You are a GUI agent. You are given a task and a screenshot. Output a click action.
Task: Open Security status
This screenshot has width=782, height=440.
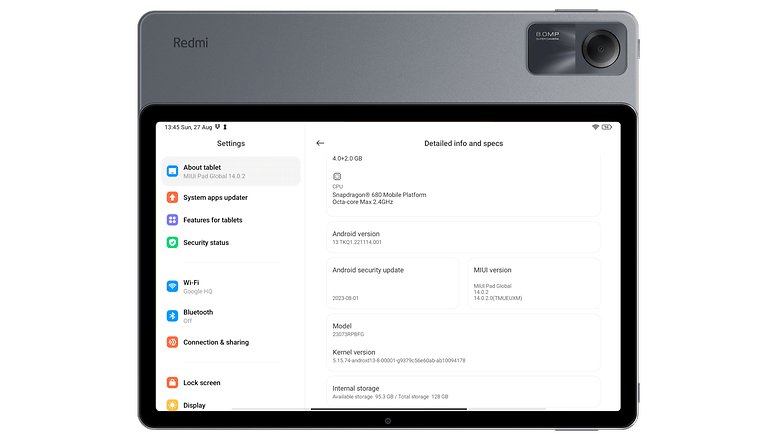coord(231,242)
